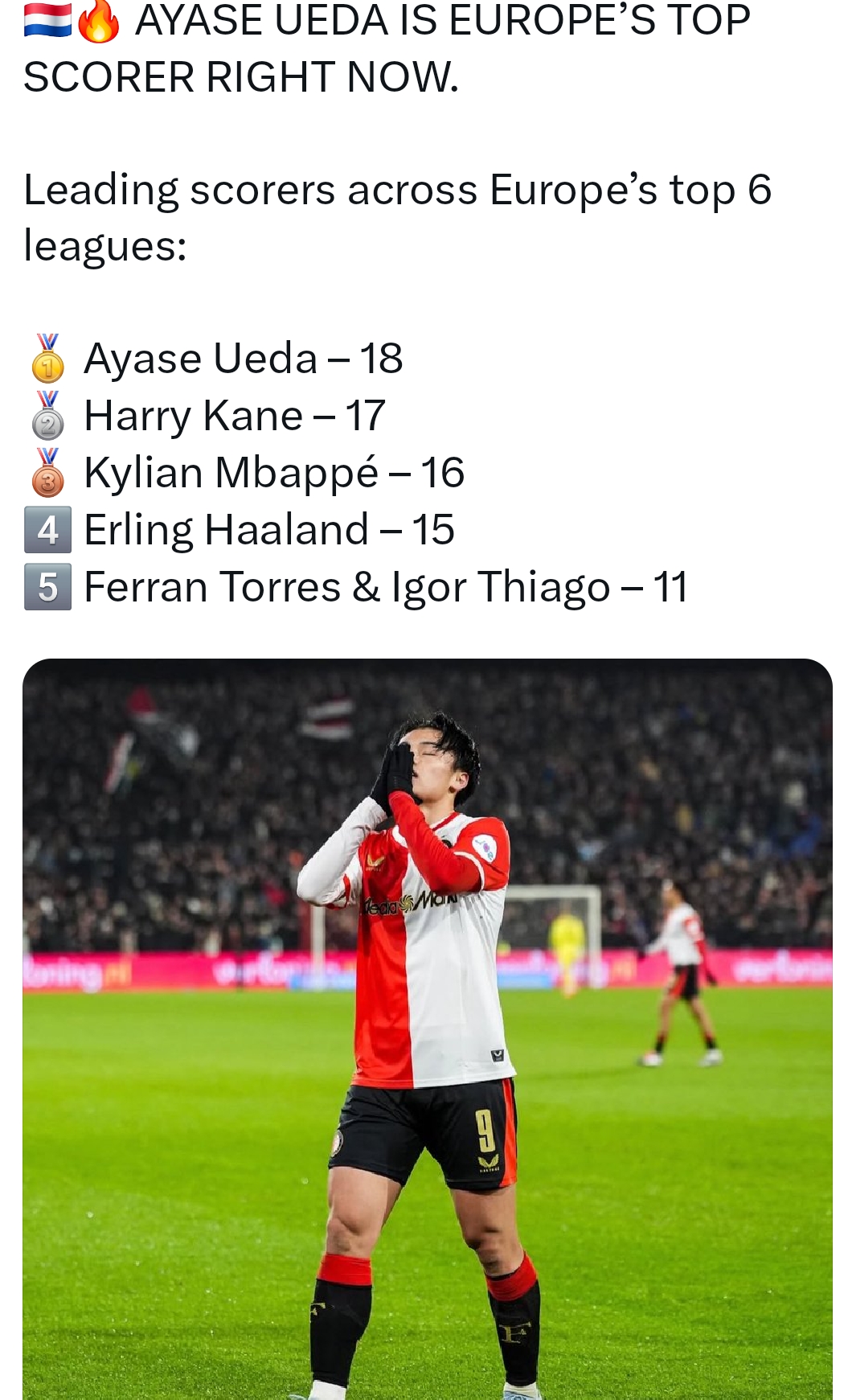Image resolution: width=848 pixels, height=1400 pixels.
Task: Click the 'Kylian Mbappé – 16' line
Action: 274,472
